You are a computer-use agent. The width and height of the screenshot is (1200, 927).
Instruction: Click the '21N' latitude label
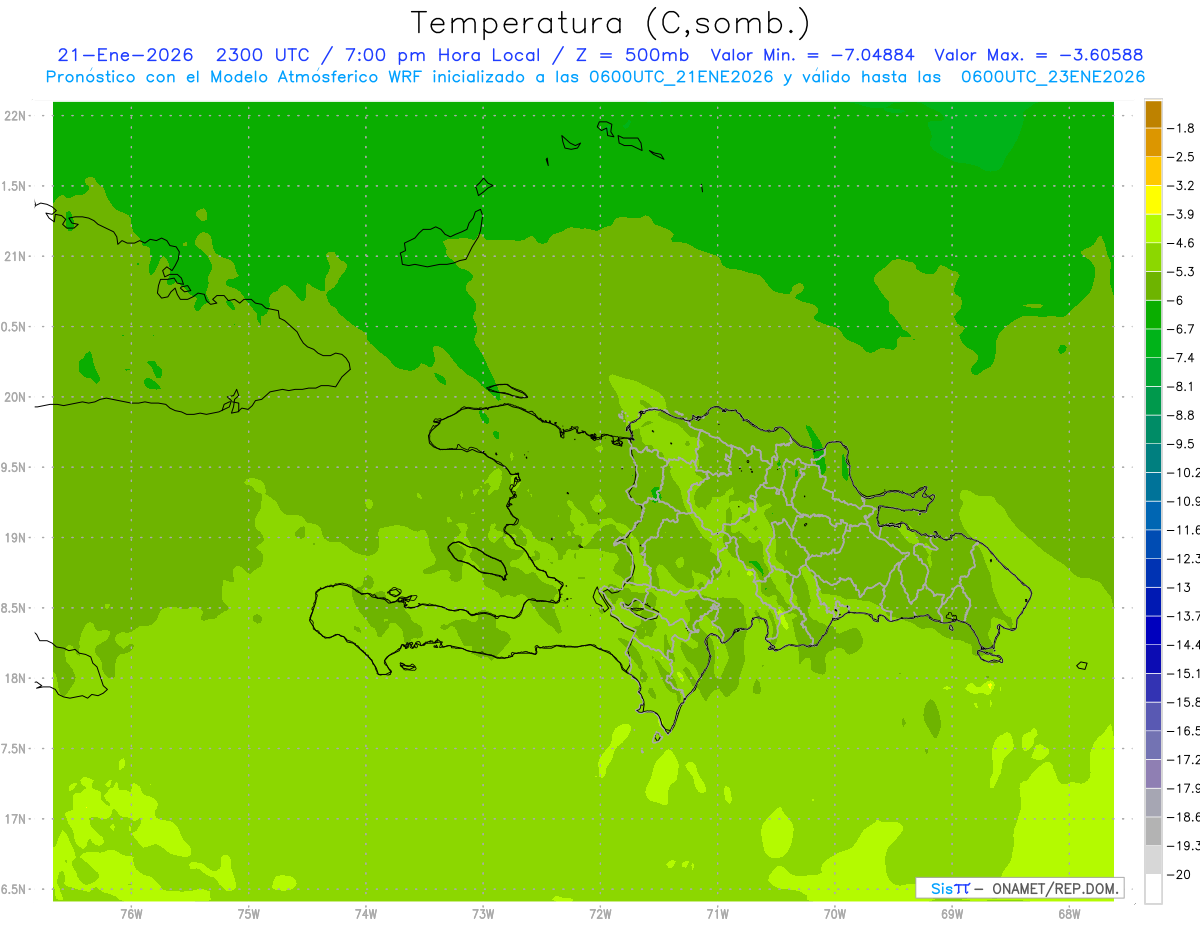15,256
